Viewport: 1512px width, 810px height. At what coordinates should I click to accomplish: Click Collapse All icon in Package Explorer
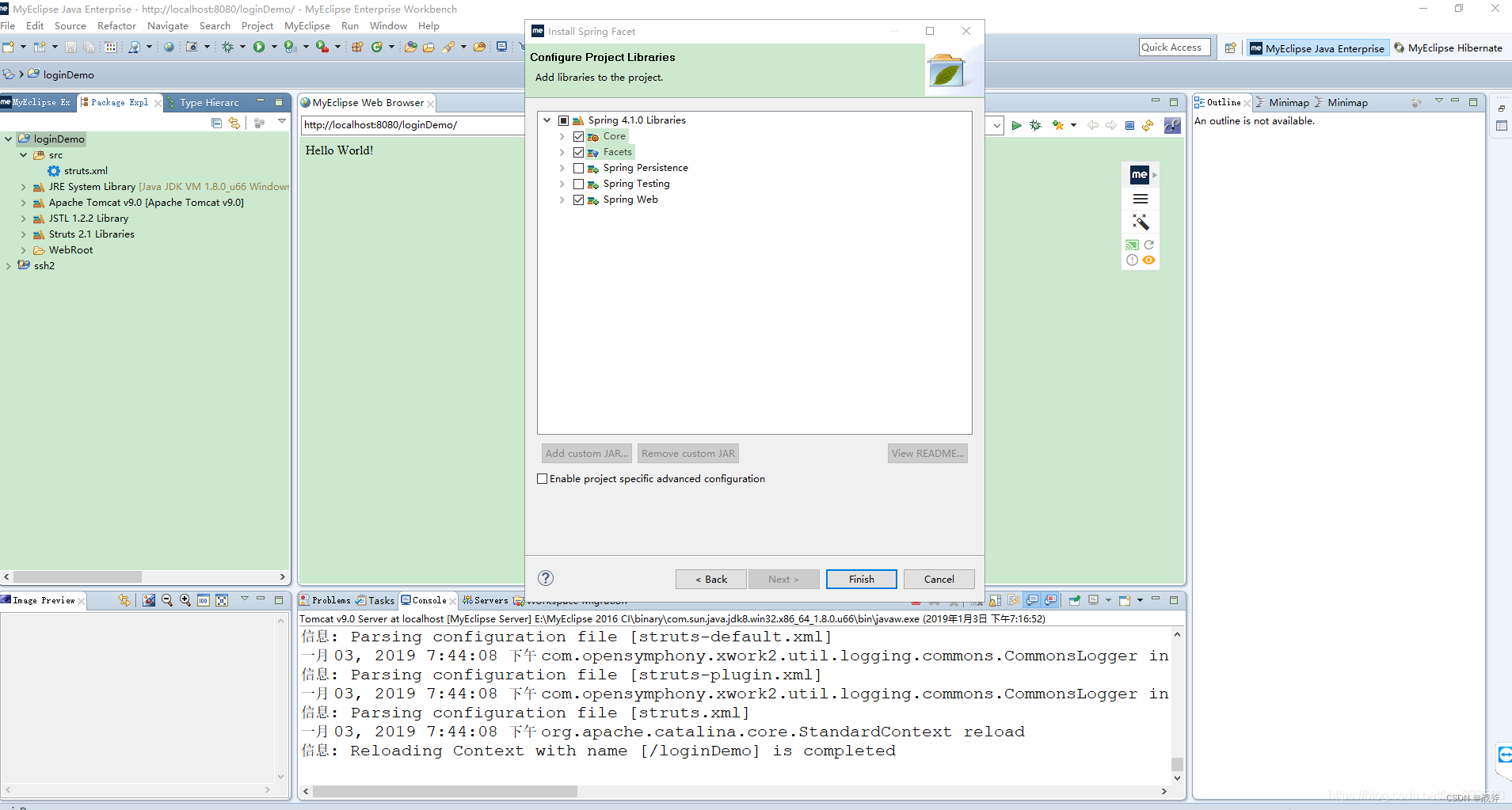217,123
